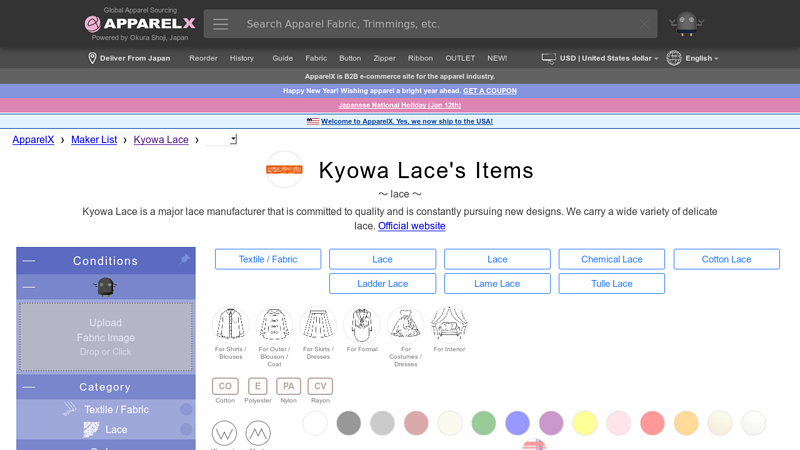
Task: Open the breadcrumb dropdown after Kyowa Lace
Action: pyautogui.click(x=221, y=139)
